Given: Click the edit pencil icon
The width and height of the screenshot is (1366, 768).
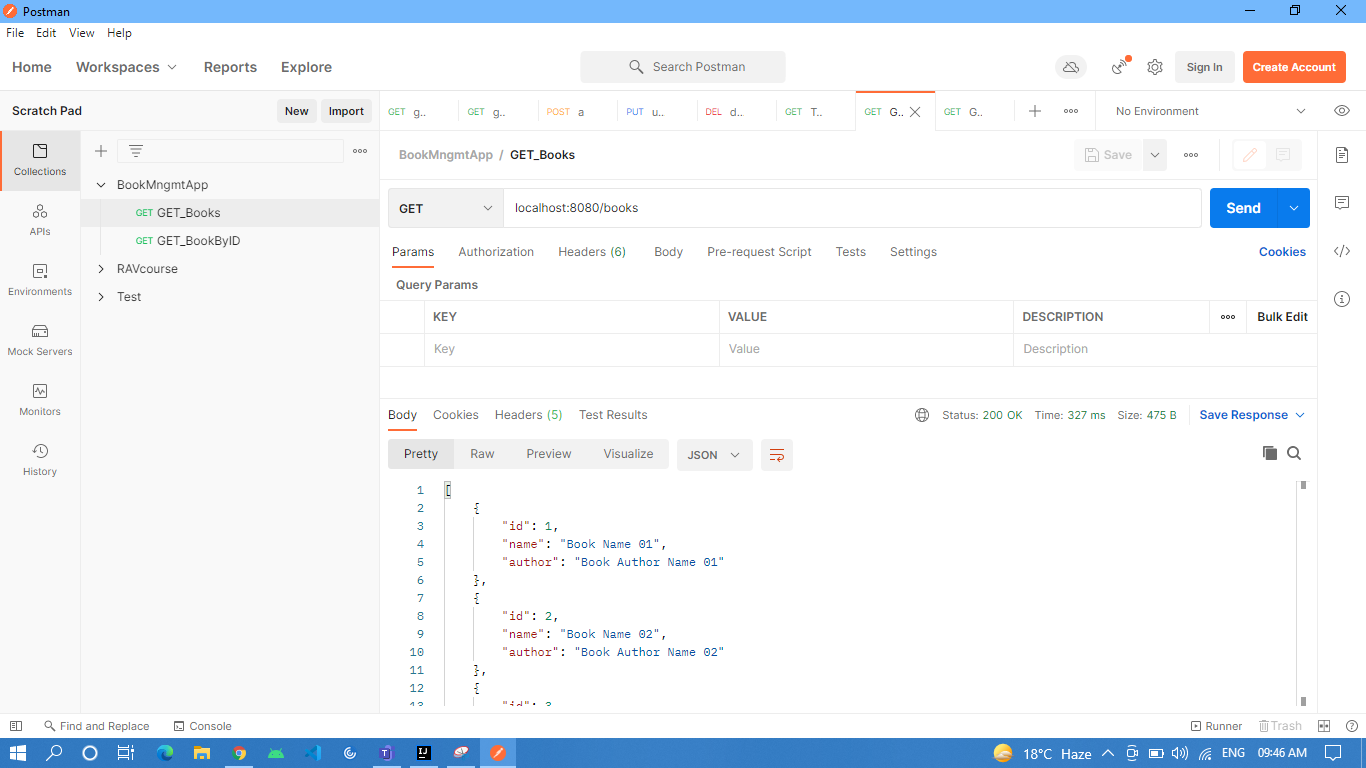Looking at the screenshot, I should 1250,155.
